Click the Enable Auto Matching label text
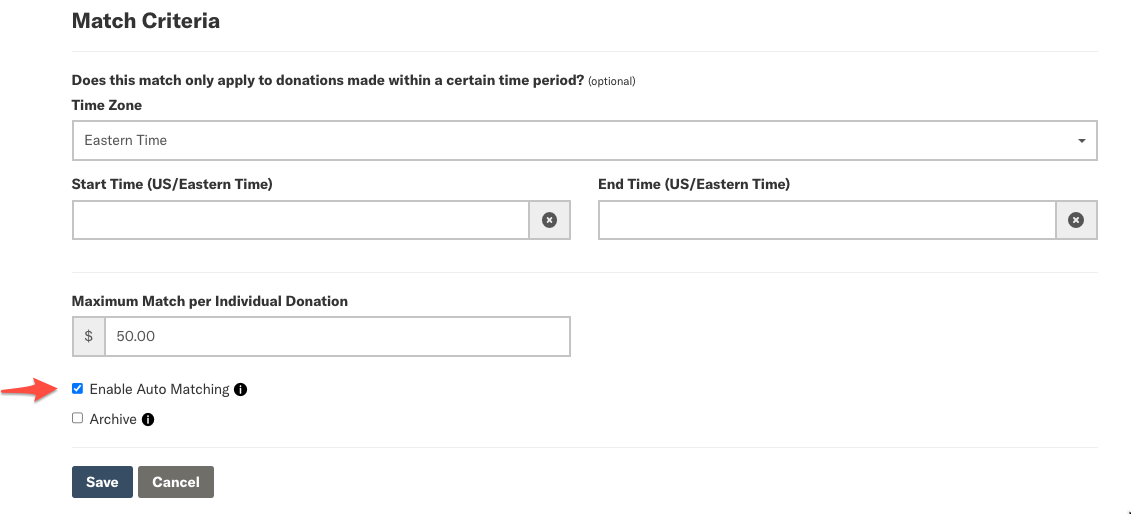The height and width of the screenshot is (514, 1131). (x=159, y=390)
